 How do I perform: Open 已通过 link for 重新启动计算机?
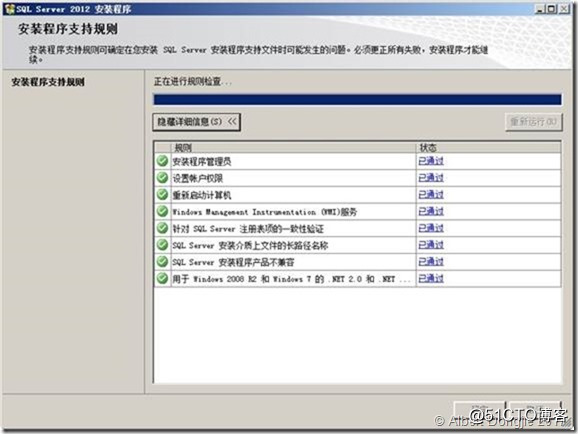pyautogui.click(x=431, y=194)
